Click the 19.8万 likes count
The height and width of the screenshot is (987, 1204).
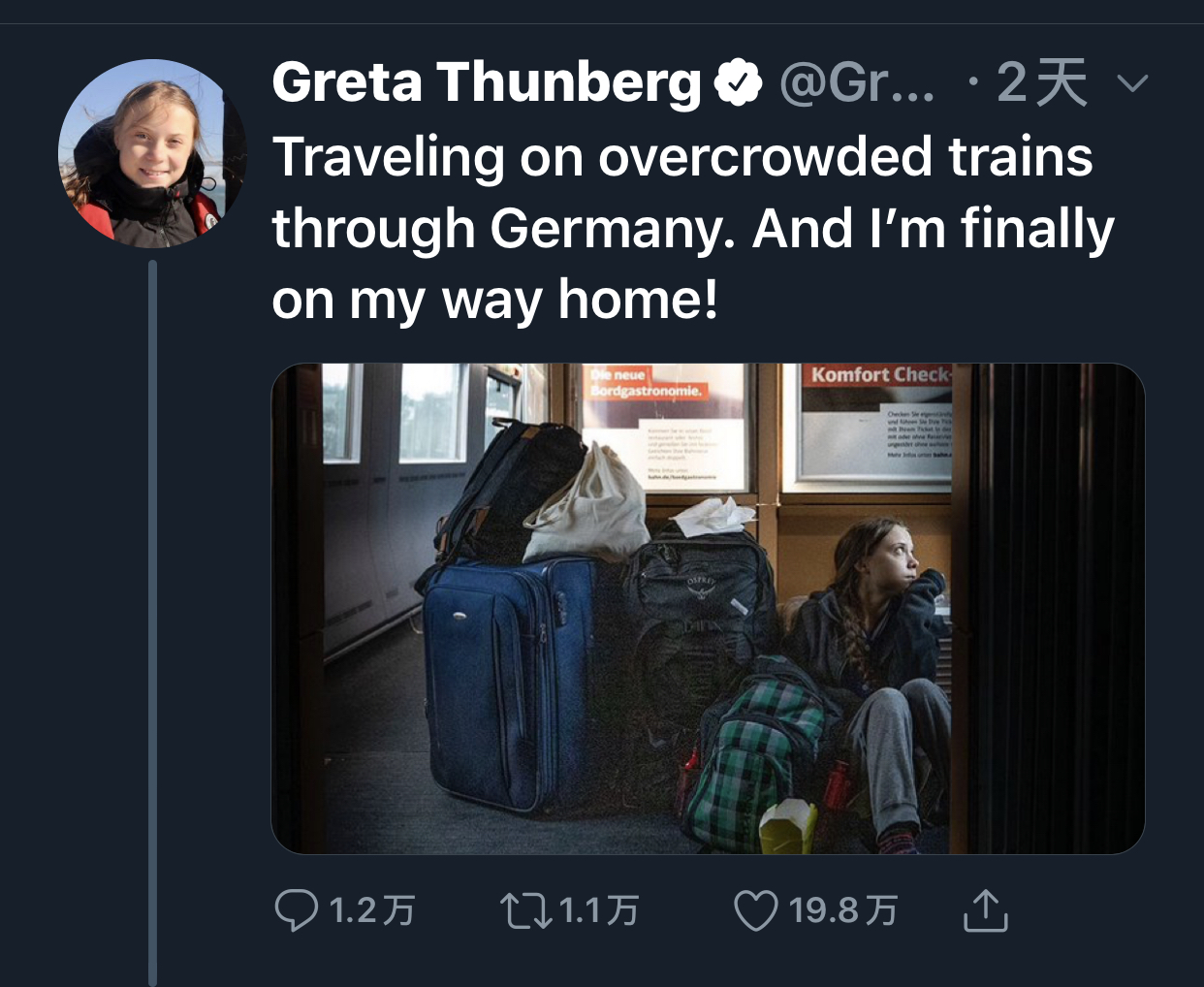coord(842,910)
